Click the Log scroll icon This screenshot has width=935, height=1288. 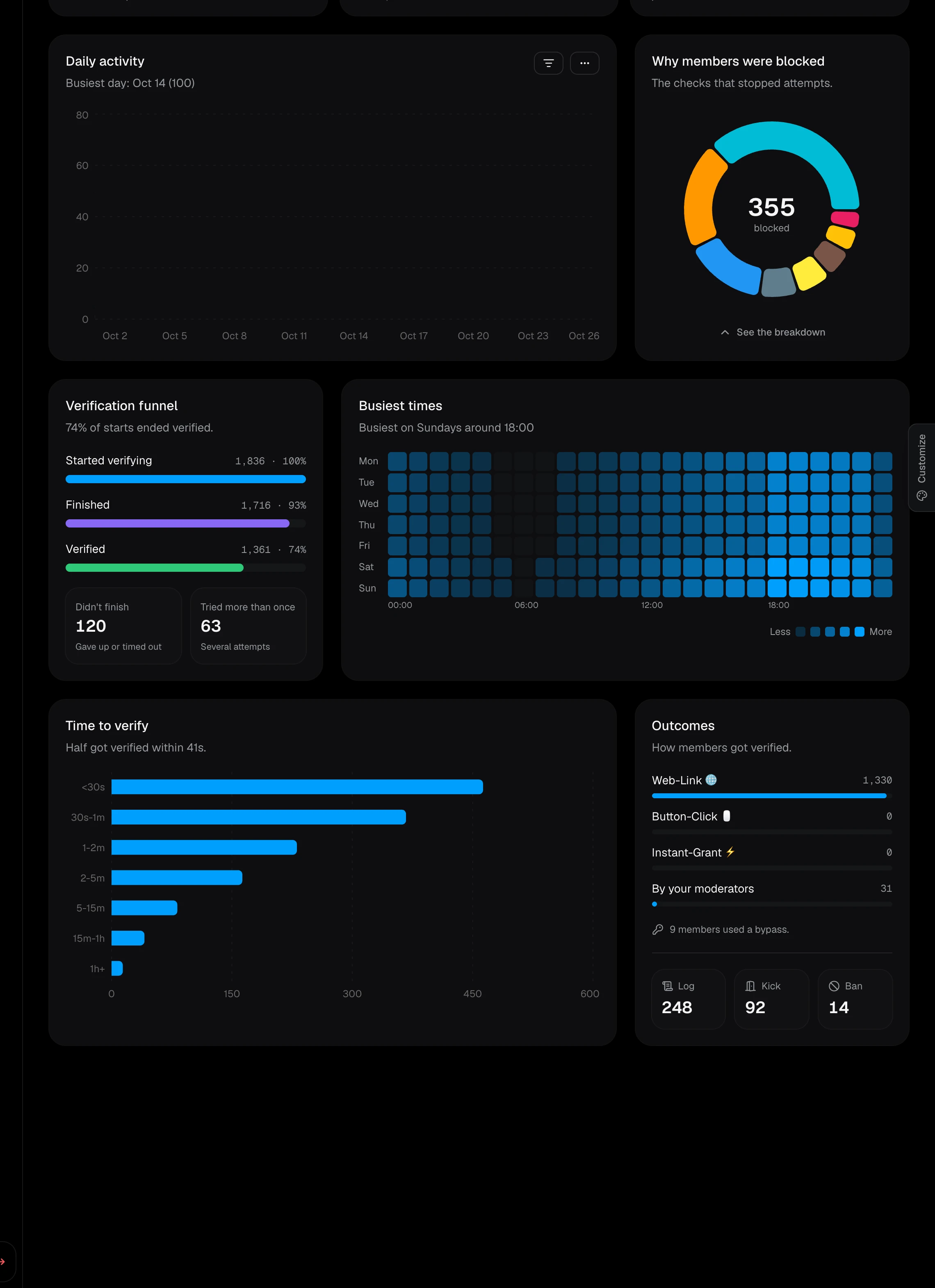[x=668, y=986]
